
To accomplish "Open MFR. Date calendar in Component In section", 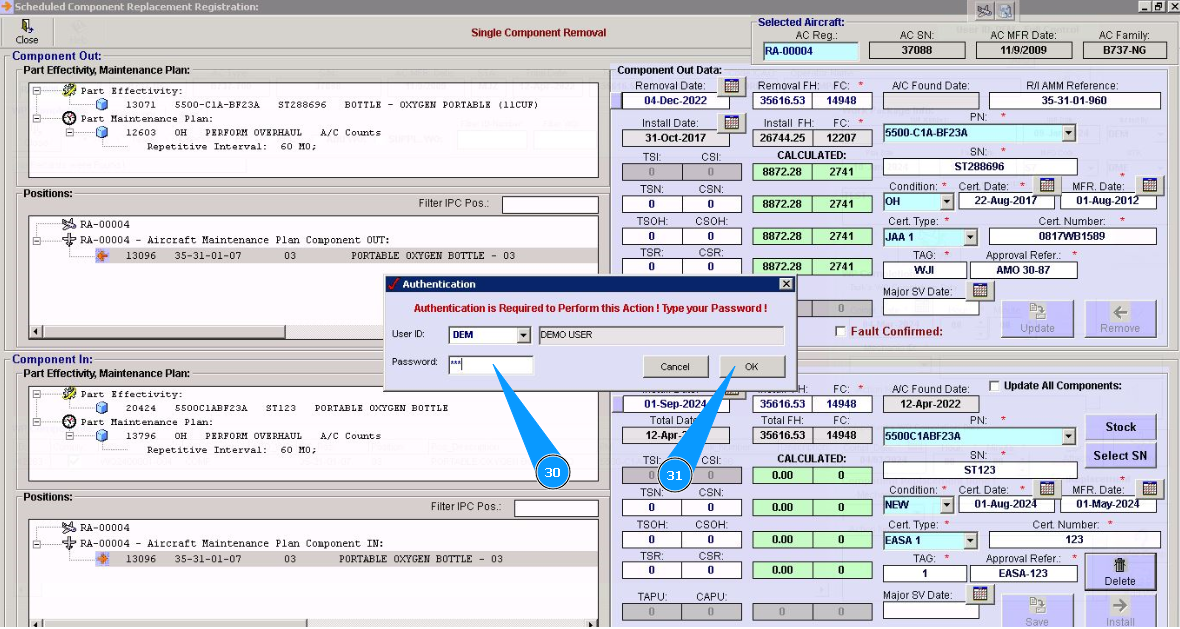I will (x=1149, y=489).
